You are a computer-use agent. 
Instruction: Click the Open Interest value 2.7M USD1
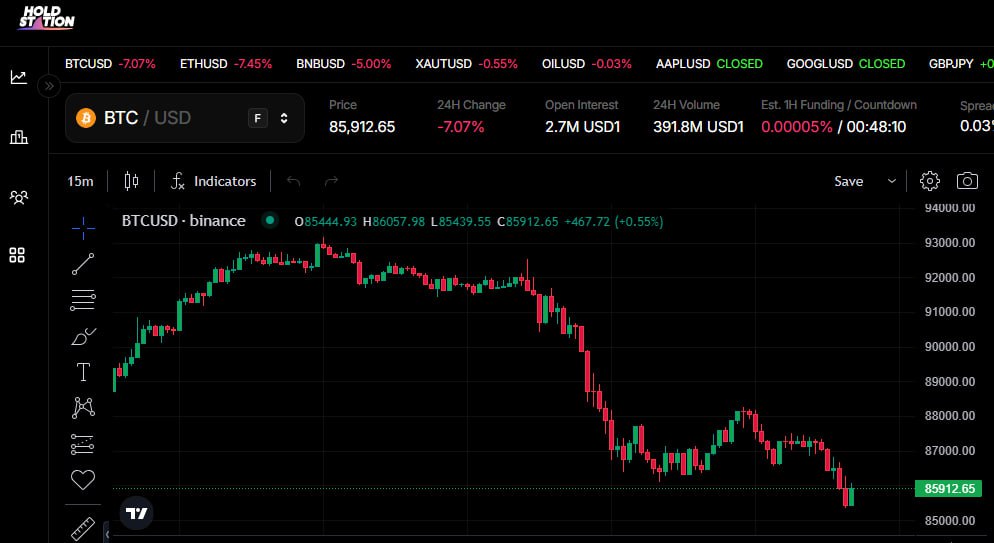coord(583,127)
